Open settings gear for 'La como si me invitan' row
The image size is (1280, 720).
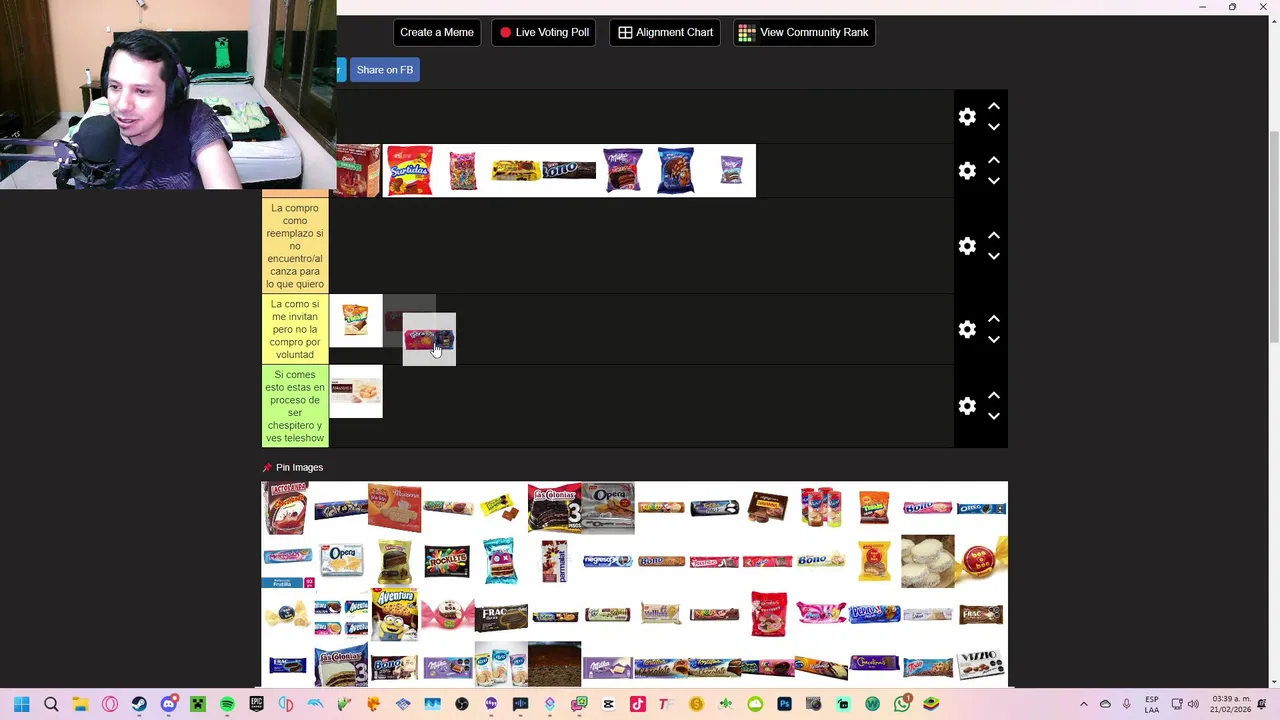967,329
